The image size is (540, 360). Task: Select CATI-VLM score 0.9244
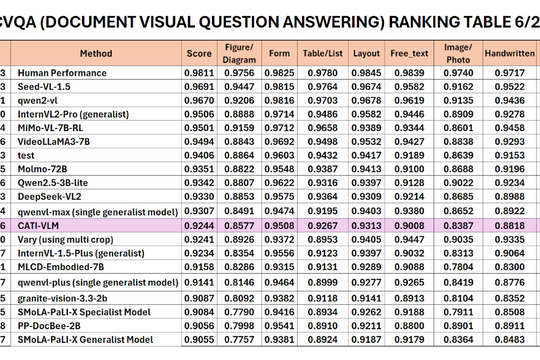[x=199, y=226]
